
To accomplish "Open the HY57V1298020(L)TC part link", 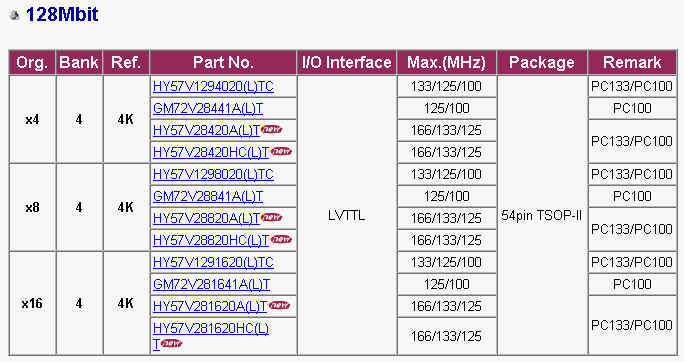I will [x=213, y=174].
